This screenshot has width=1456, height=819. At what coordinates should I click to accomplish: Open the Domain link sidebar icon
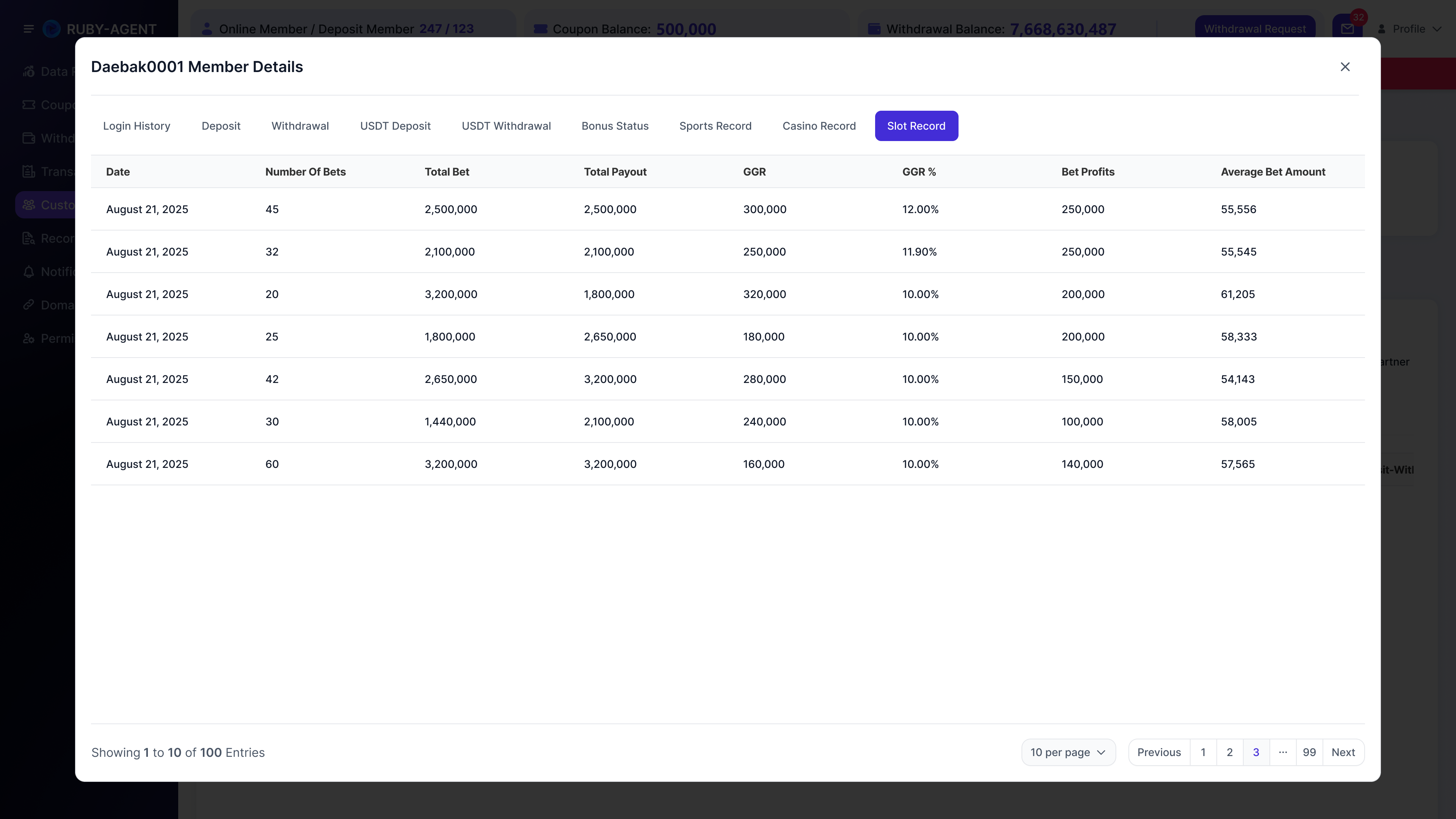tap(29, 304)
